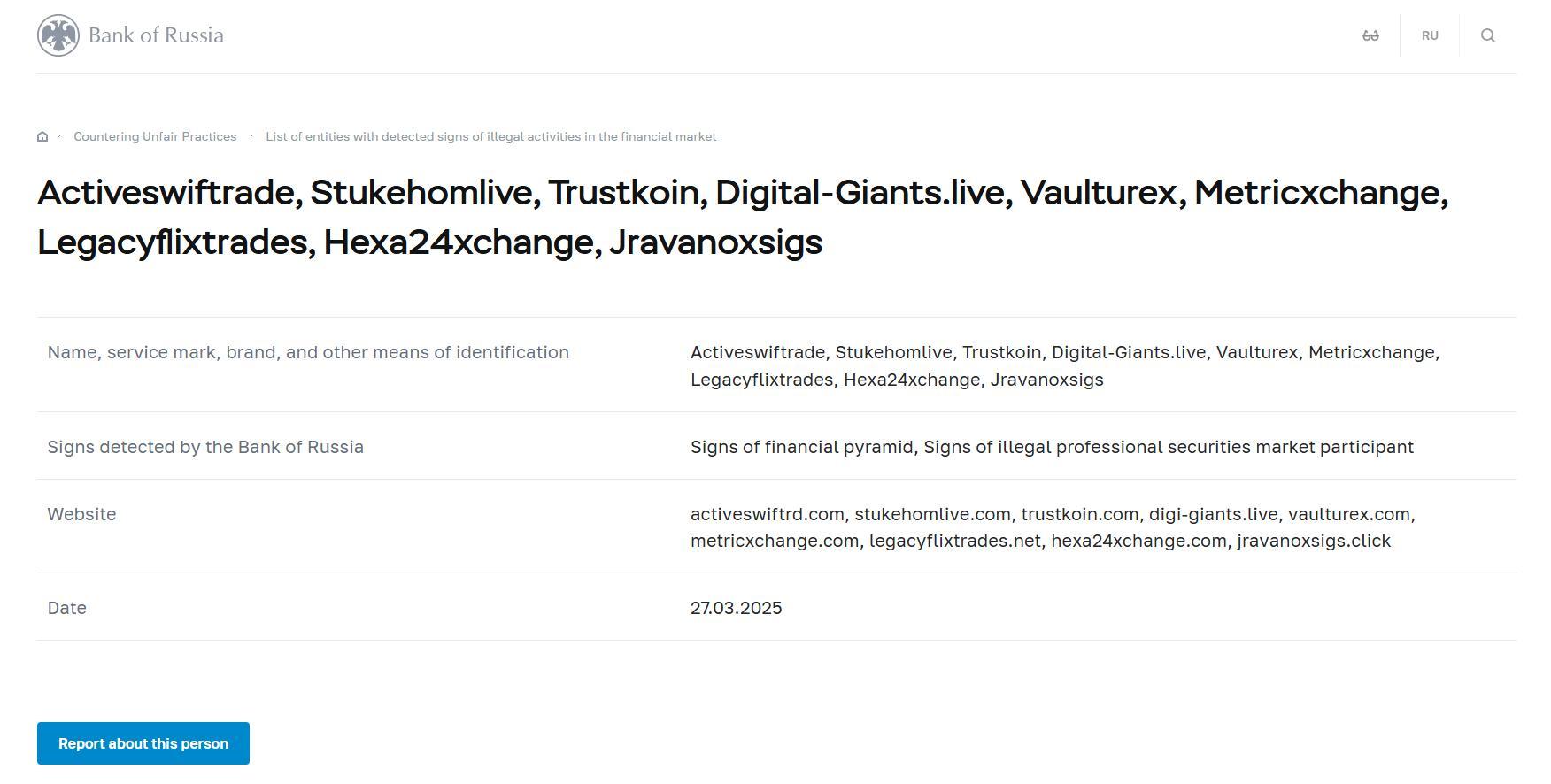Click the Website row label
The height and width of the screenshot is (784, 1551).
81,514
